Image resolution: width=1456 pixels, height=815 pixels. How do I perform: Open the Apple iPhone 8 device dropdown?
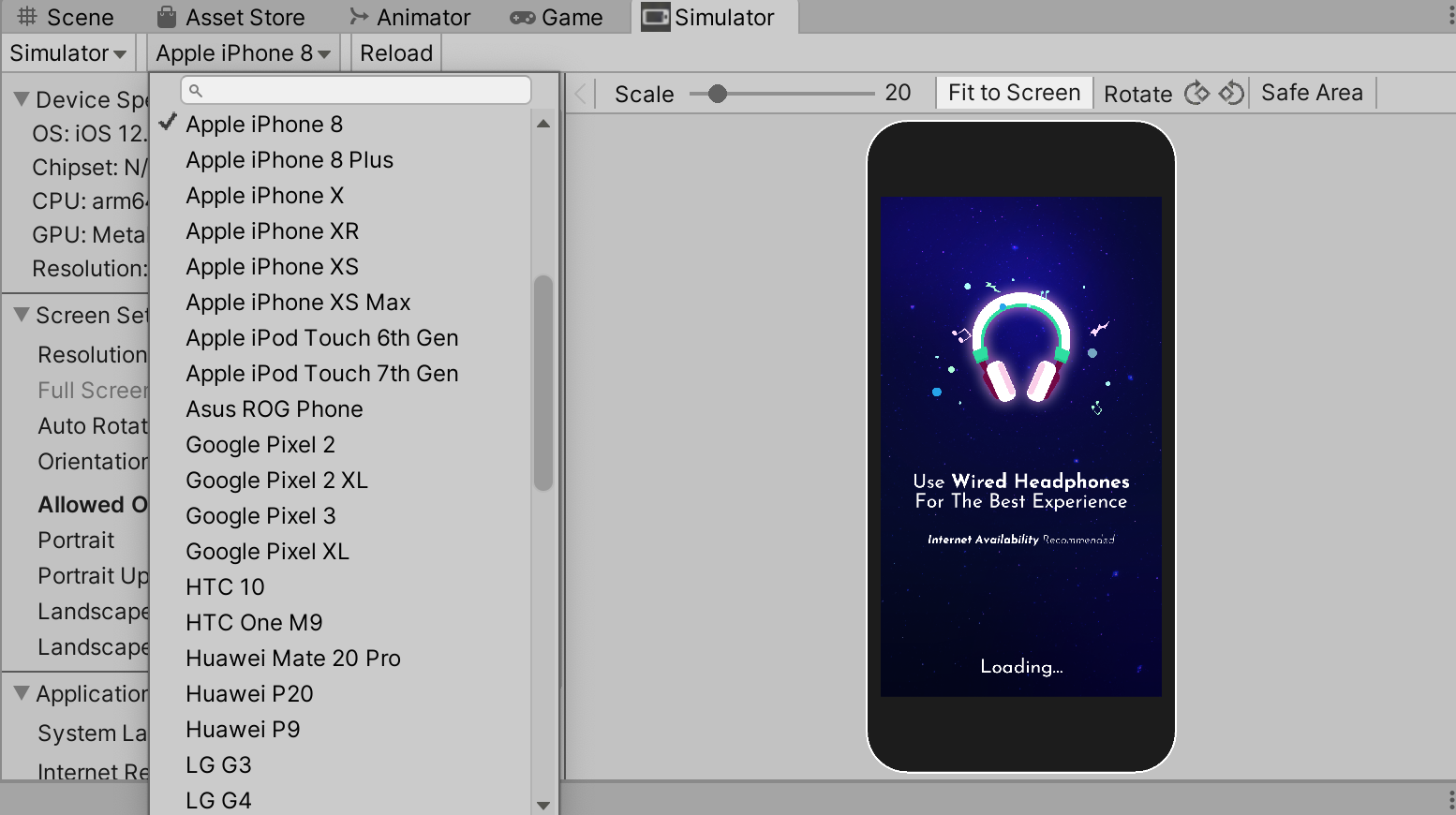(x=244, y=53)
